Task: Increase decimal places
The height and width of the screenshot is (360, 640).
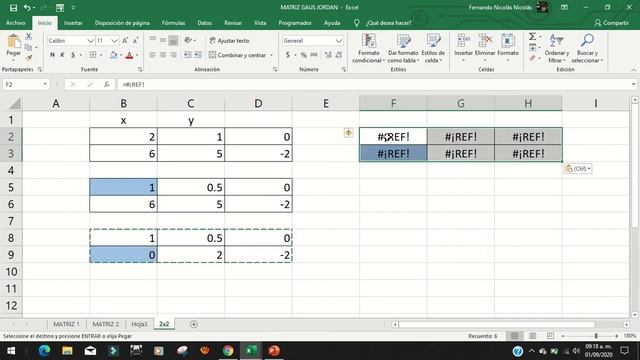Action: 328,55
